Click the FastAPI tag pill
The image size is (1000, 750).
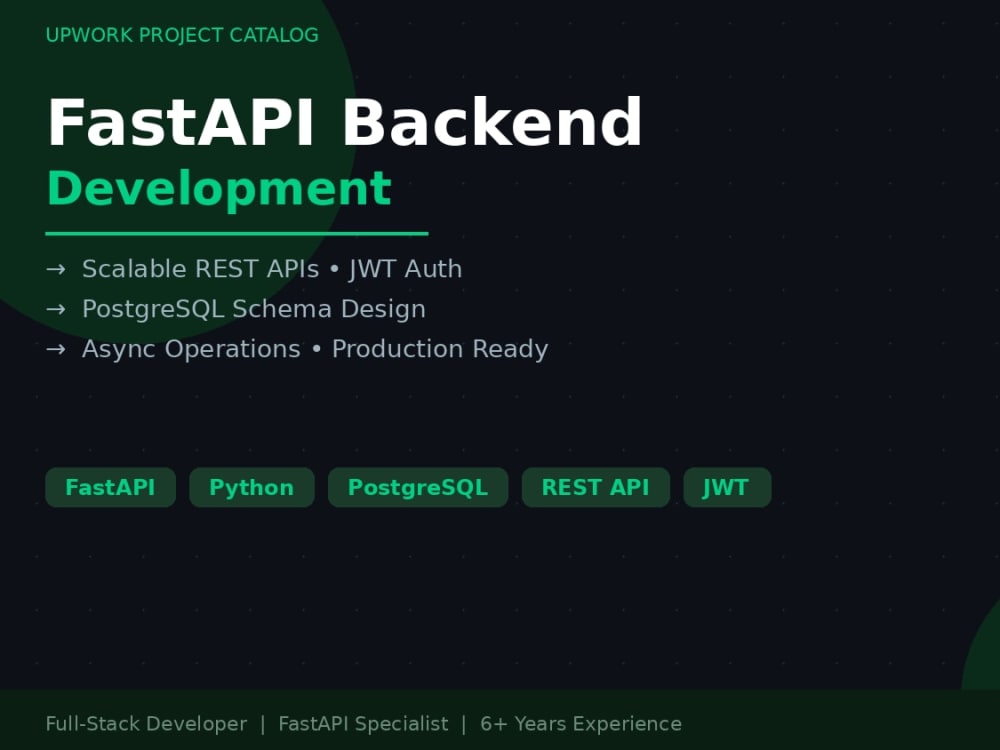coord(110,487)
